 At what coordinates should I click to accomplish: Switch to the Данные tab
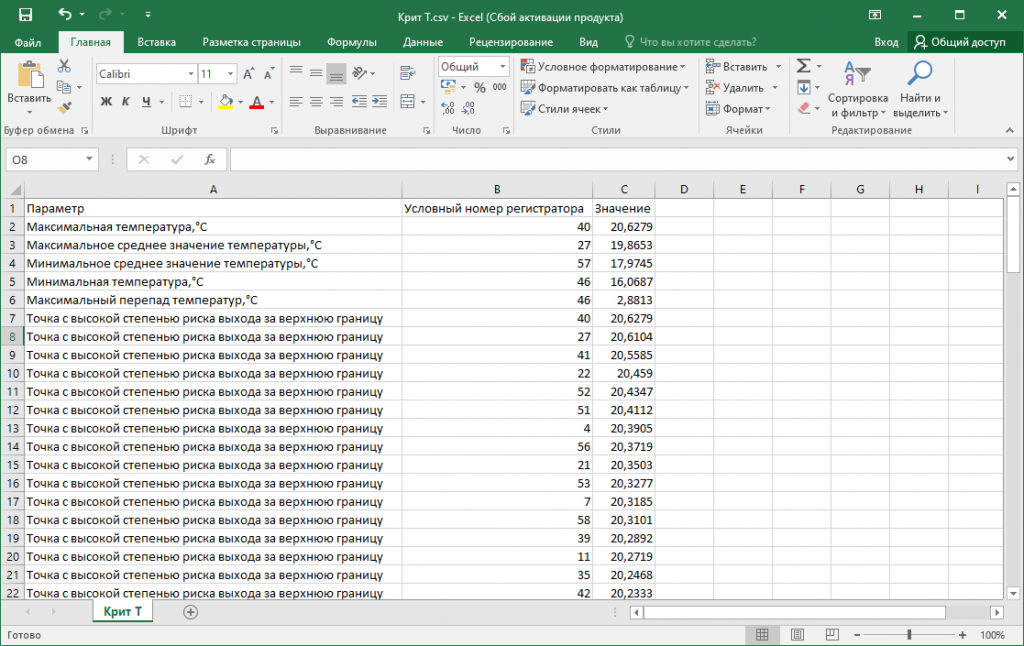[x=423, y=42]
